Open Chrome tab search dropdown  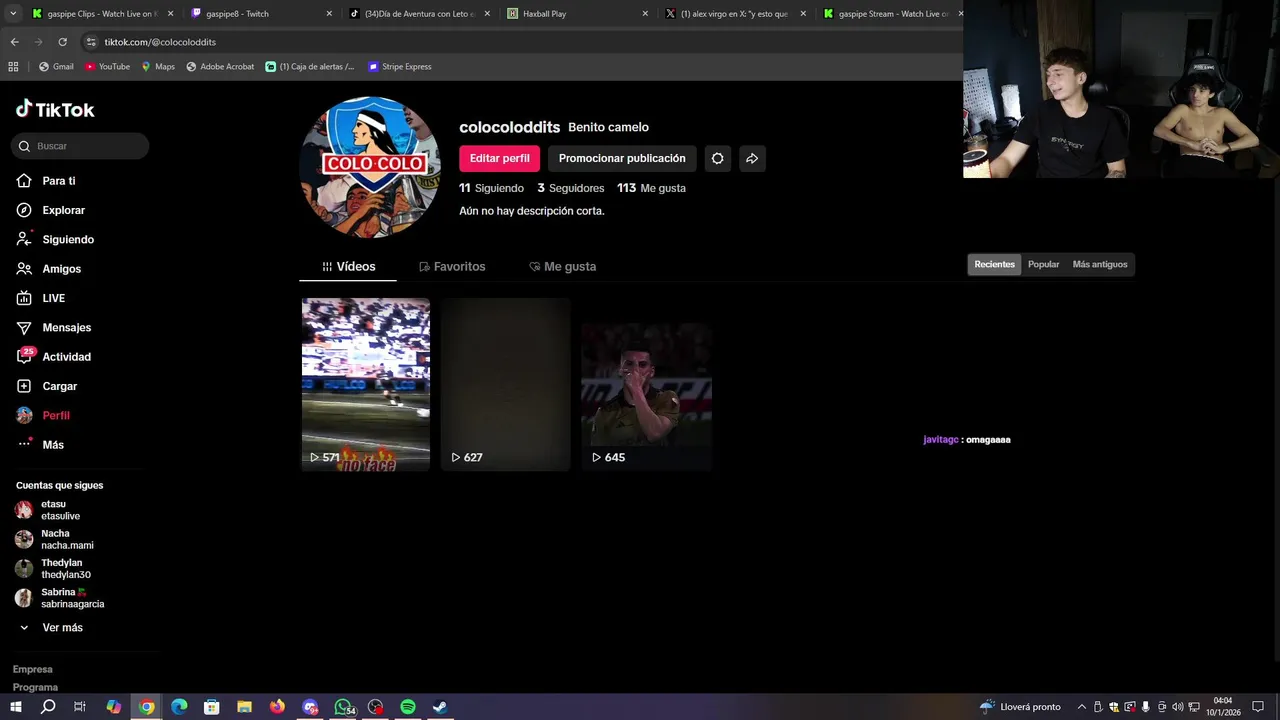coord(12,14)
